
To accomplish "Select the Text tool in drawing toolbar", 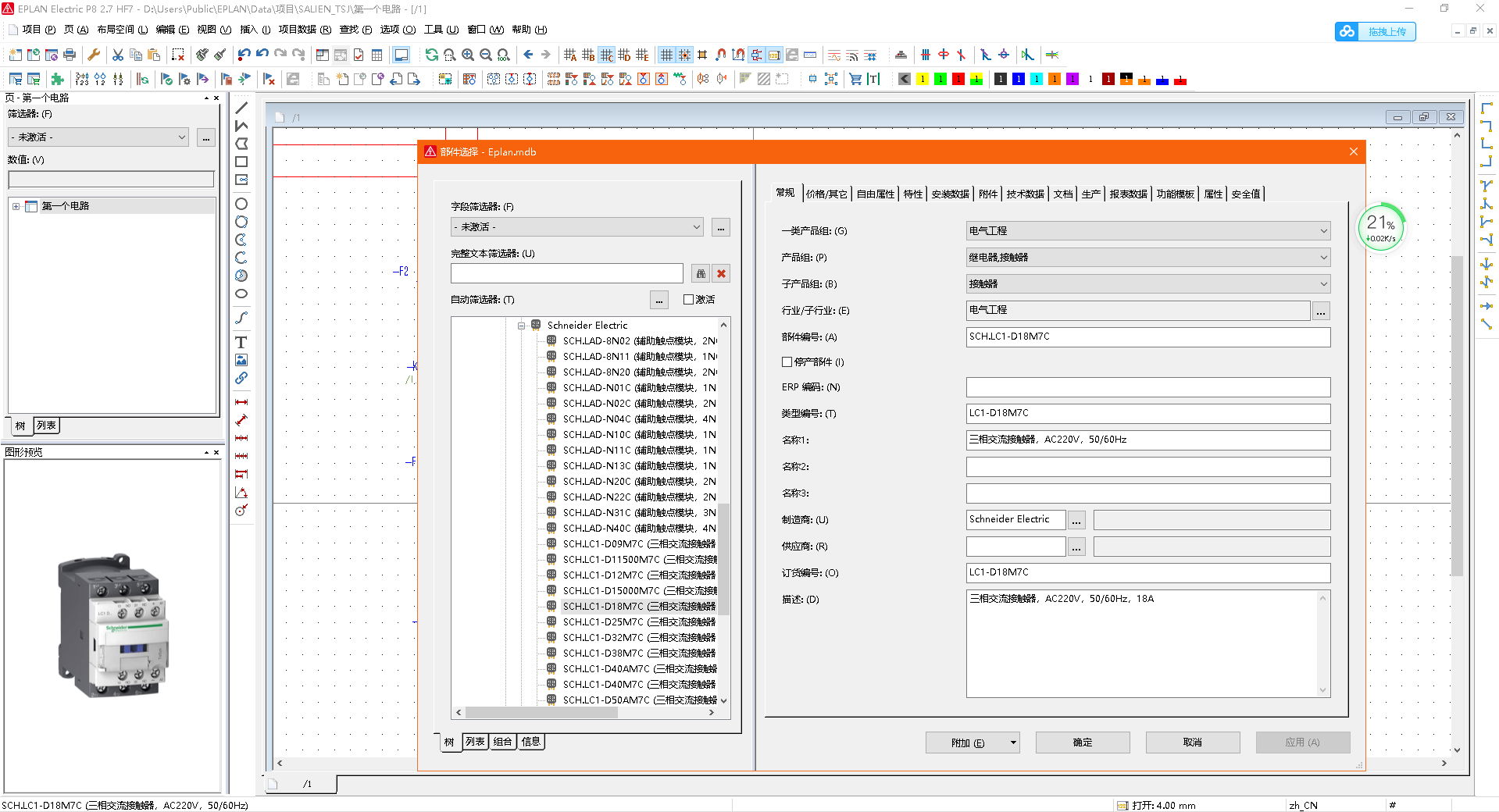I will [x=241, y=342].
